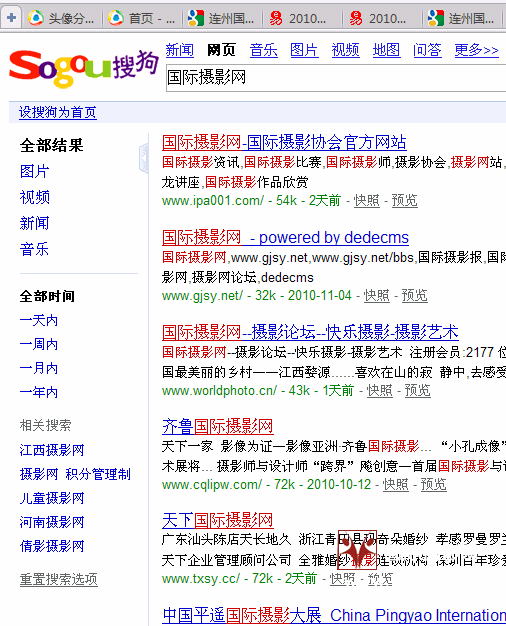Click URL text www.cqlipw.com/
506x626 pixels.
pos(212,485)
